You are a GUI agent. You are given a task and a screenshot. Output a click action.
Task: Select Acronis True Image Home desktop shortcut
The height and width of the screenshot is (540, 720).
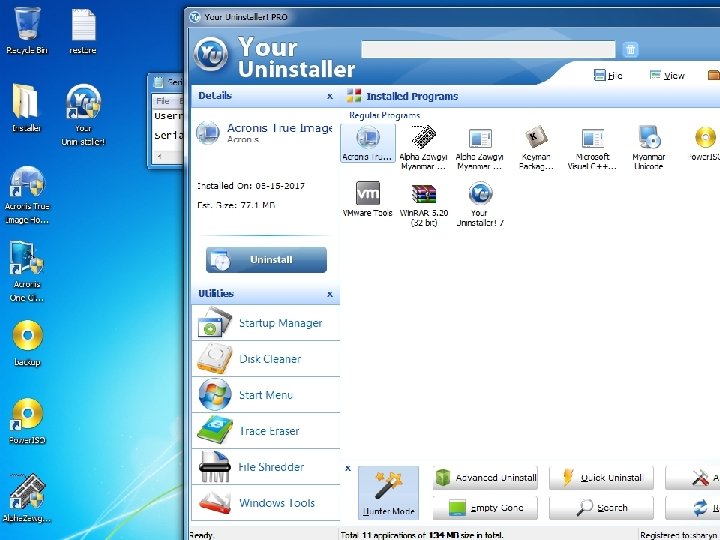tap(27, 195)
